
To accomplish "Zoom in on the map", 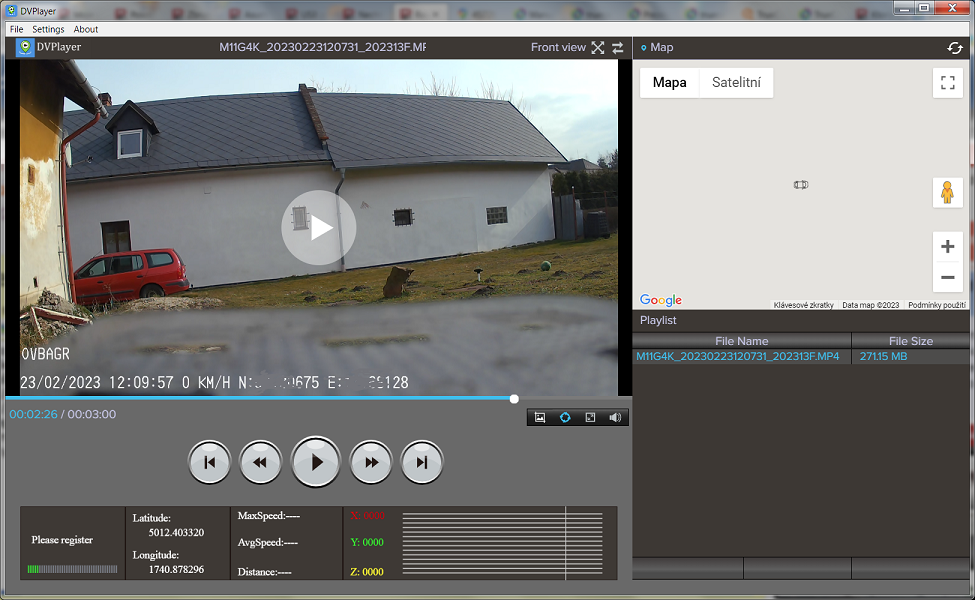I will 947,247.
